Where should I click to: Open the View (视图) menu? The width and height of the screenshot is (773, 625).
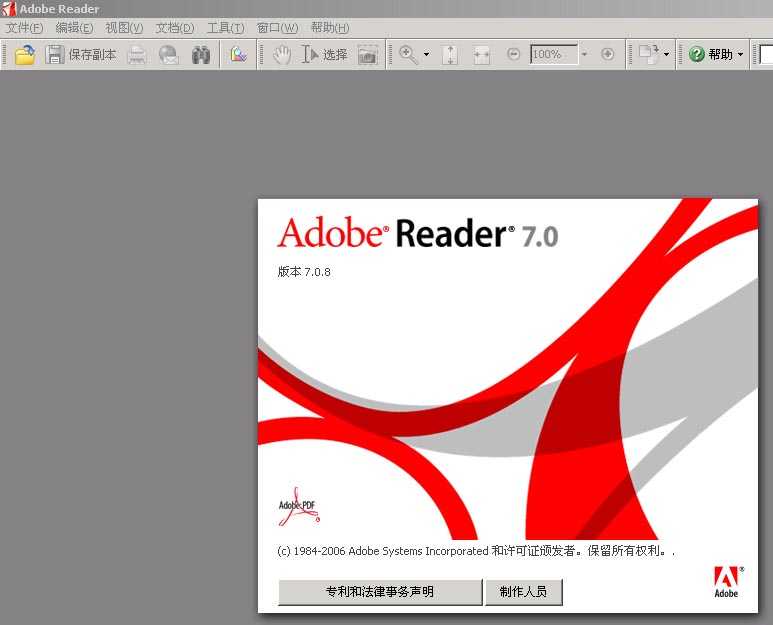124,28
